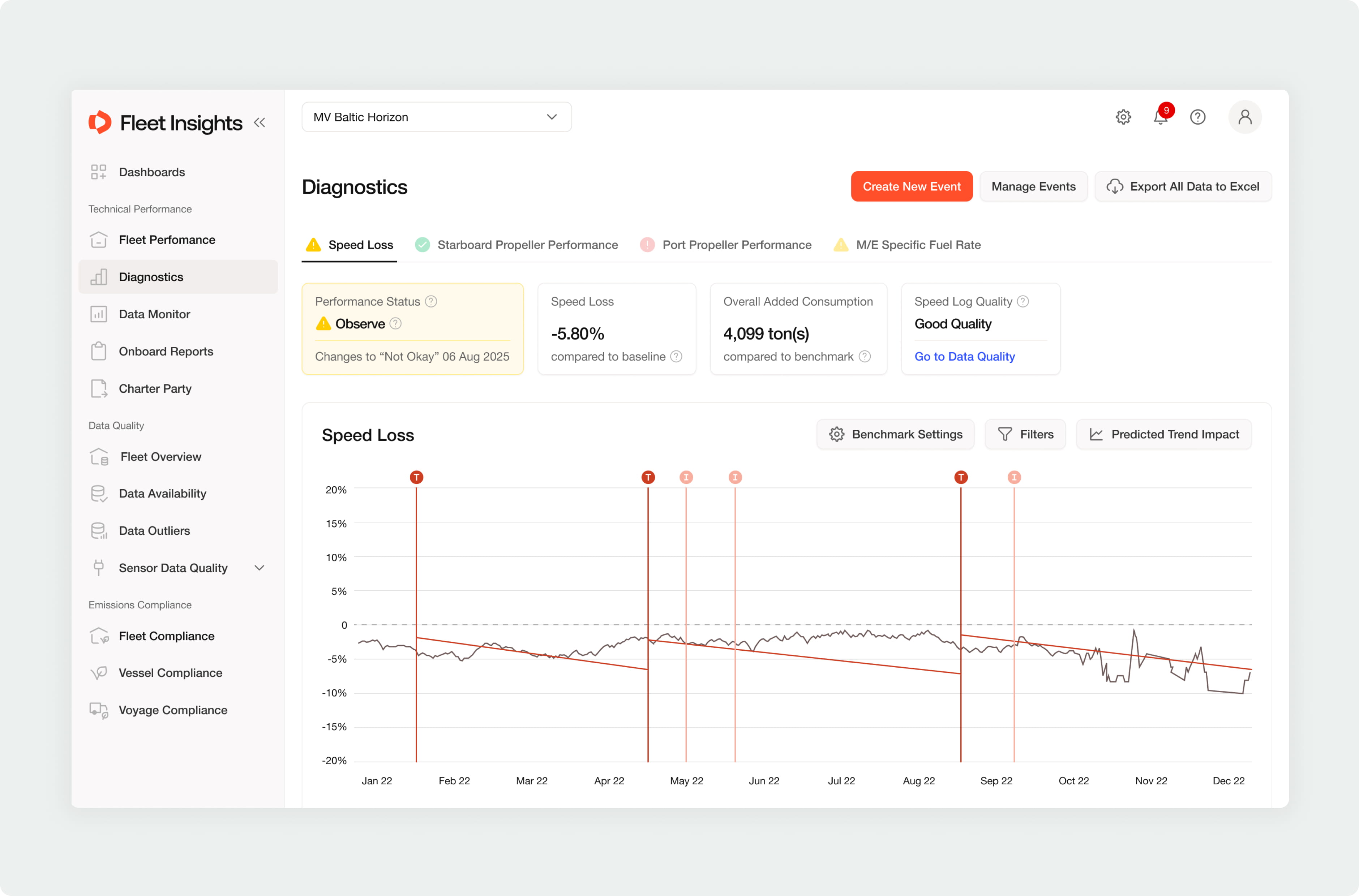Open Vessel Compliance page
The height and width of the screenshot is (896, 1359).
point(178,673)
